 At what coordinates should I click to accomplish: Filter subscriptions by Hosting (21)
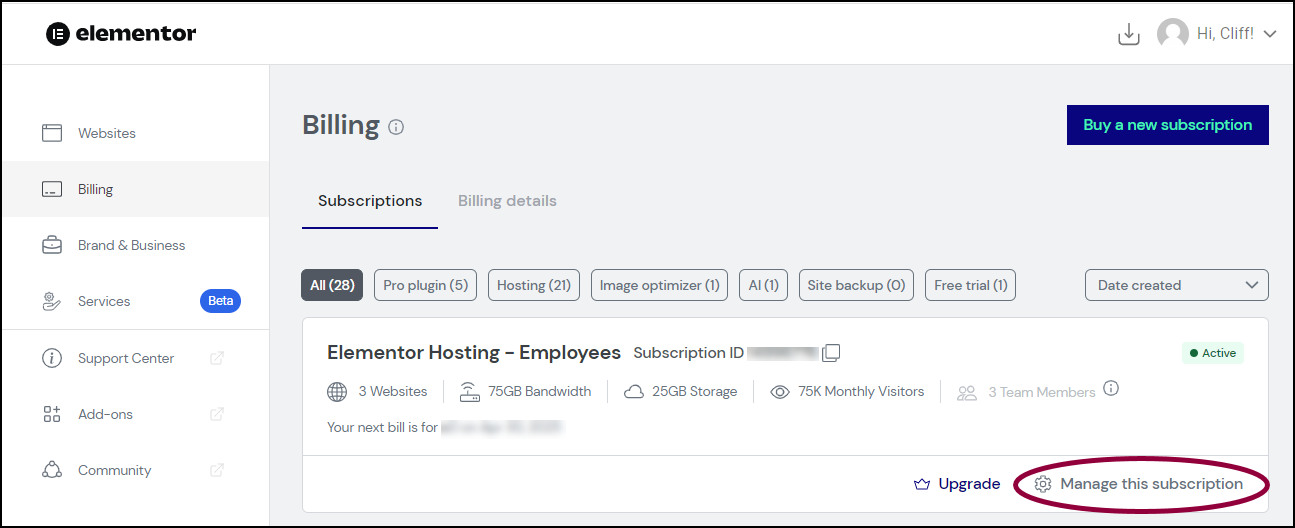point(534,285)
